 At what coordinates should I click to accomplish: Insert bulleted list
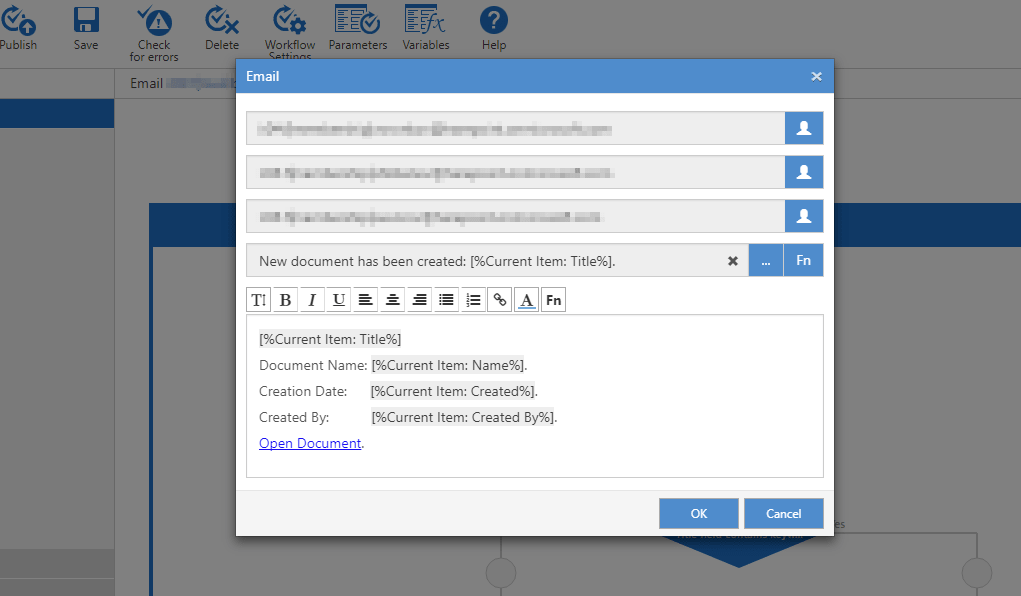446,300
